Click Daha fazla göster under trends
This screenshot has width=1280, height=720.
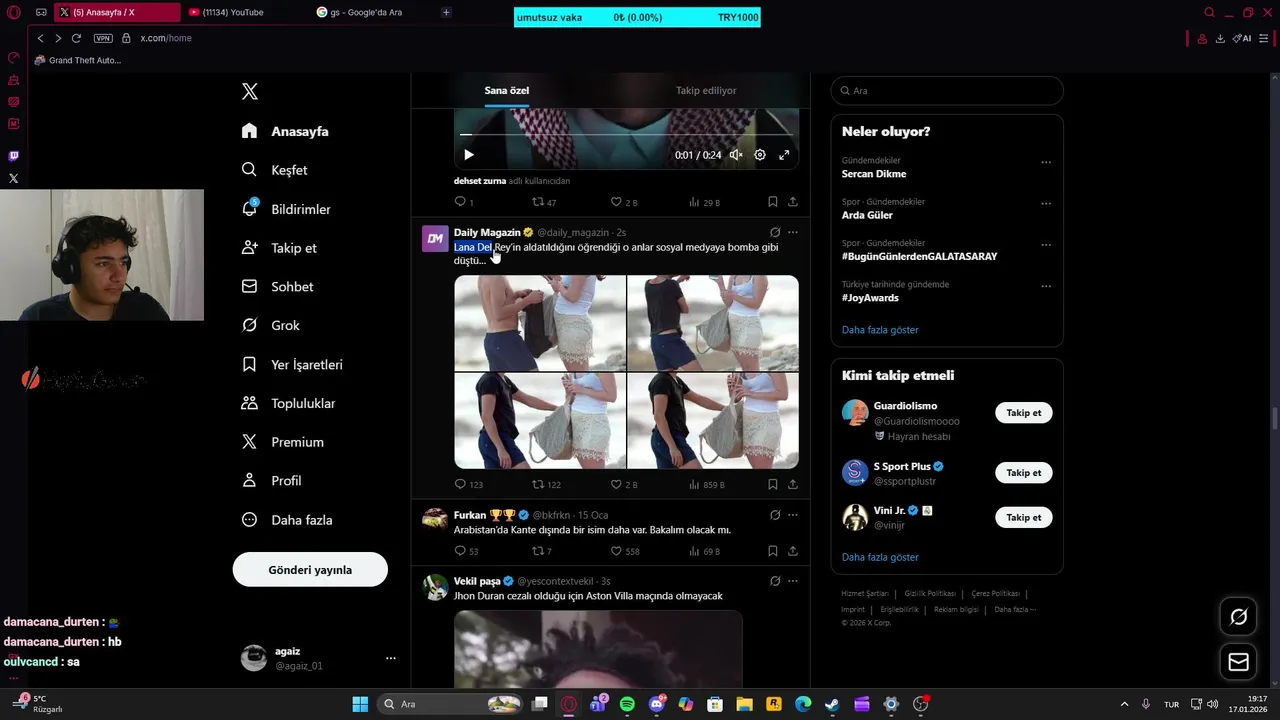[x=880, y=330]
